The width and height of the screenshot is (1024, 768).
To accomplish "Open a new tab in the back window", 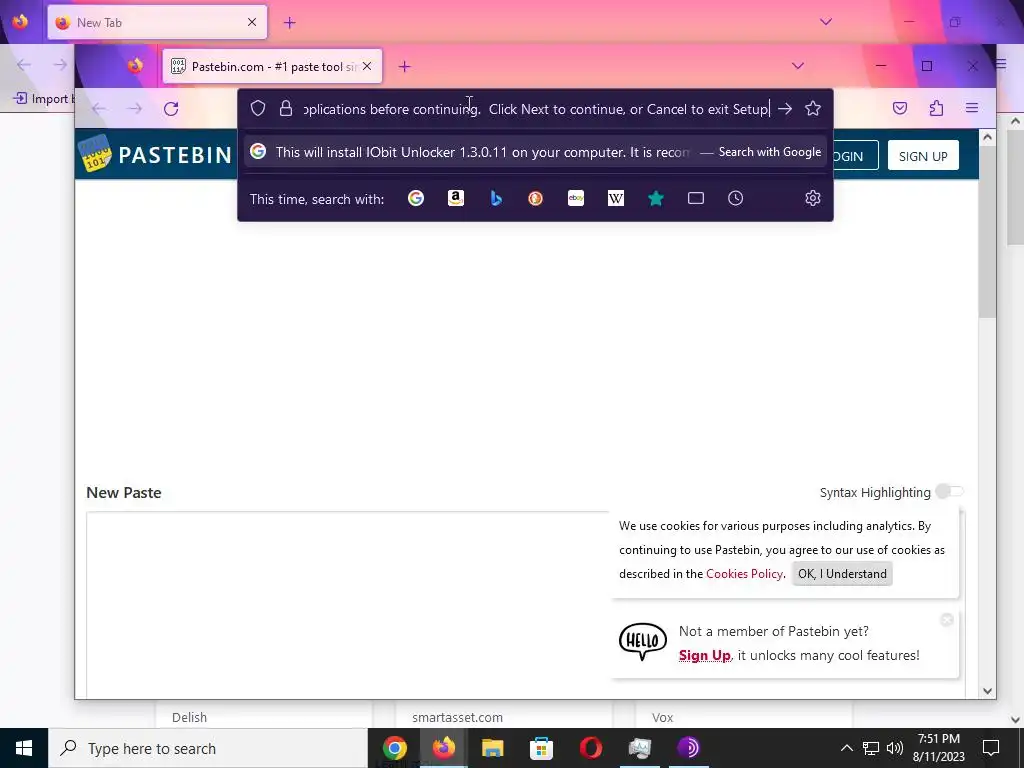I will [289, 23].
